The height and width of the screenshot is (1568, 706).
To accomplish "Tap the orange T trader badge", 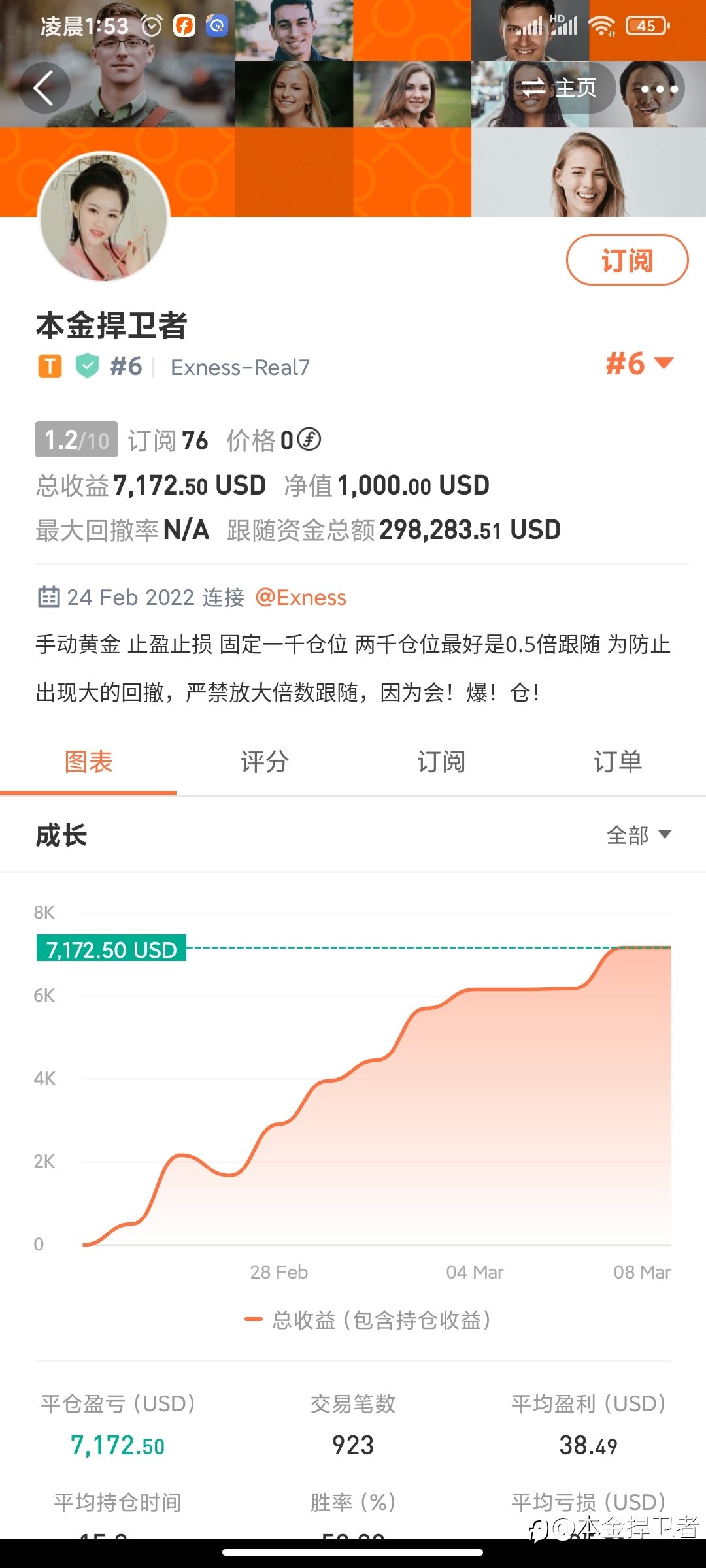I will 50,367.
